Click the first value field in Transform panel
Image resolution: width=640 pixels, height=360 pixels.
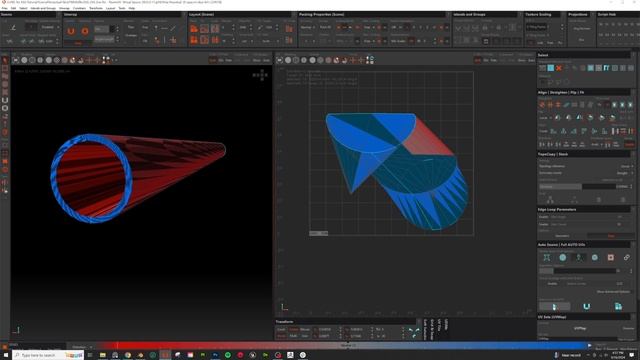coord(326,329)
